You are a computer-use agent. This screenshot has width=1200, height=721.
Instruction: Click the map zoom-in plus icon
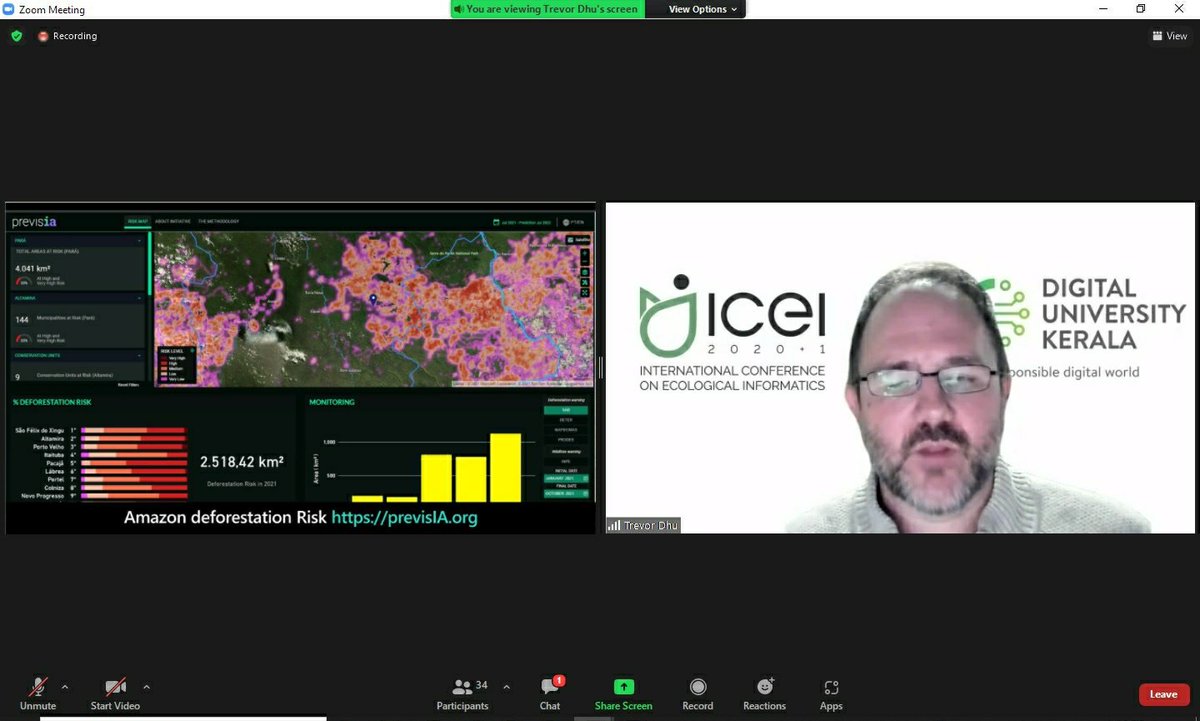pos(584,253)
